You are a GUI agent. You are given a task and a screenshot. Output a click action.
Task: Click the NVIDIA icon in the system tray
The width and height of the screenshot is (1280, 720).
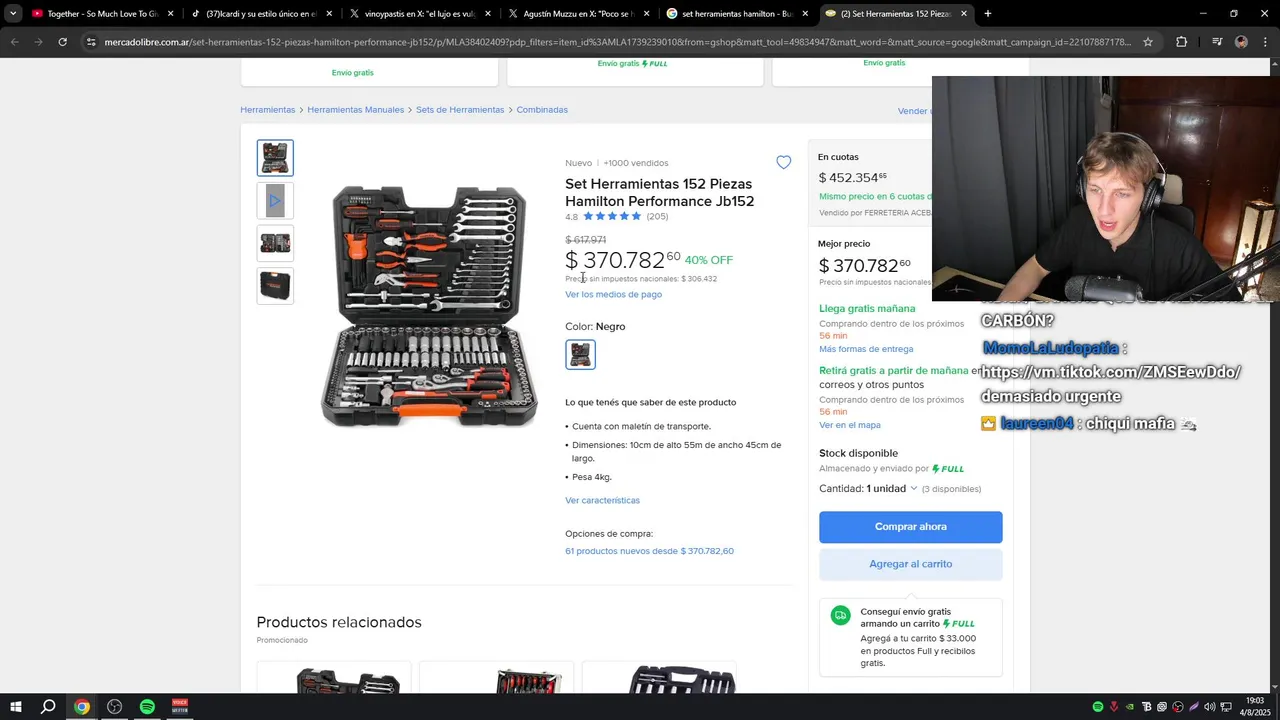point(1130,707)
